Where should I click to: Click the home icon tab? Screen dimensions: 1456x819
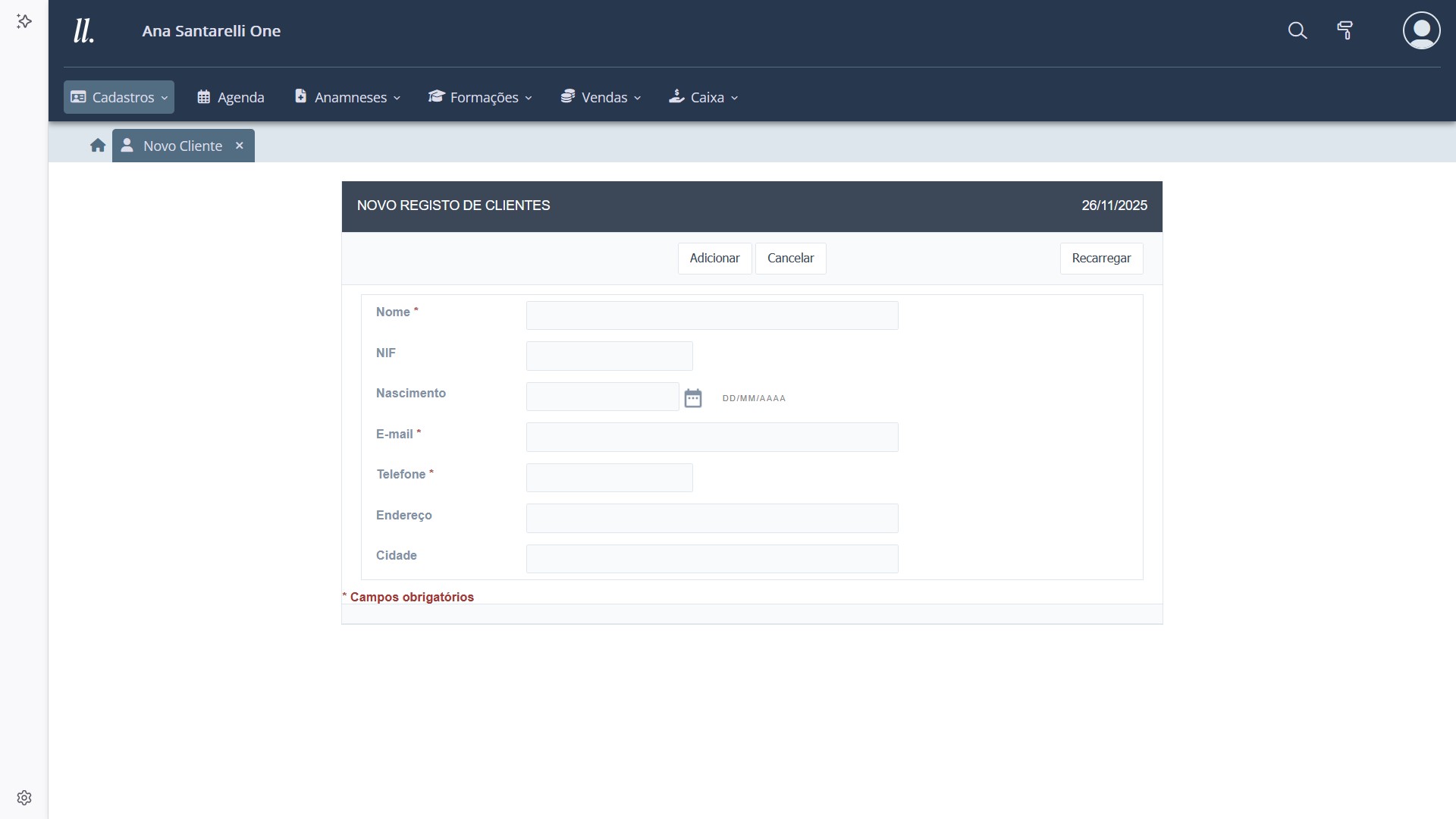(97, 146)
